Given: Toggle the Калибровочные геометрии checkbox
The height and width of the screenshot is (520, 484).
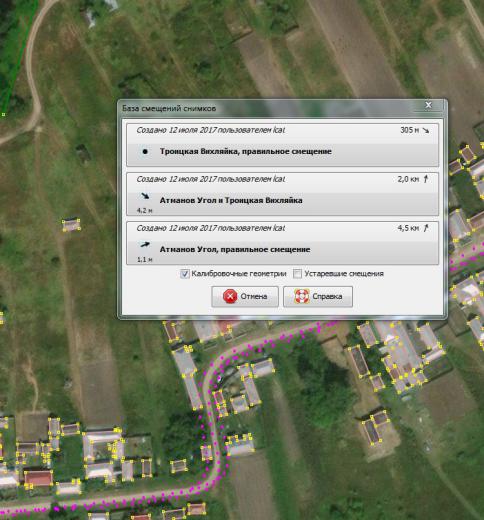Looking at the screenshot, I should click(x=185, y=274).
